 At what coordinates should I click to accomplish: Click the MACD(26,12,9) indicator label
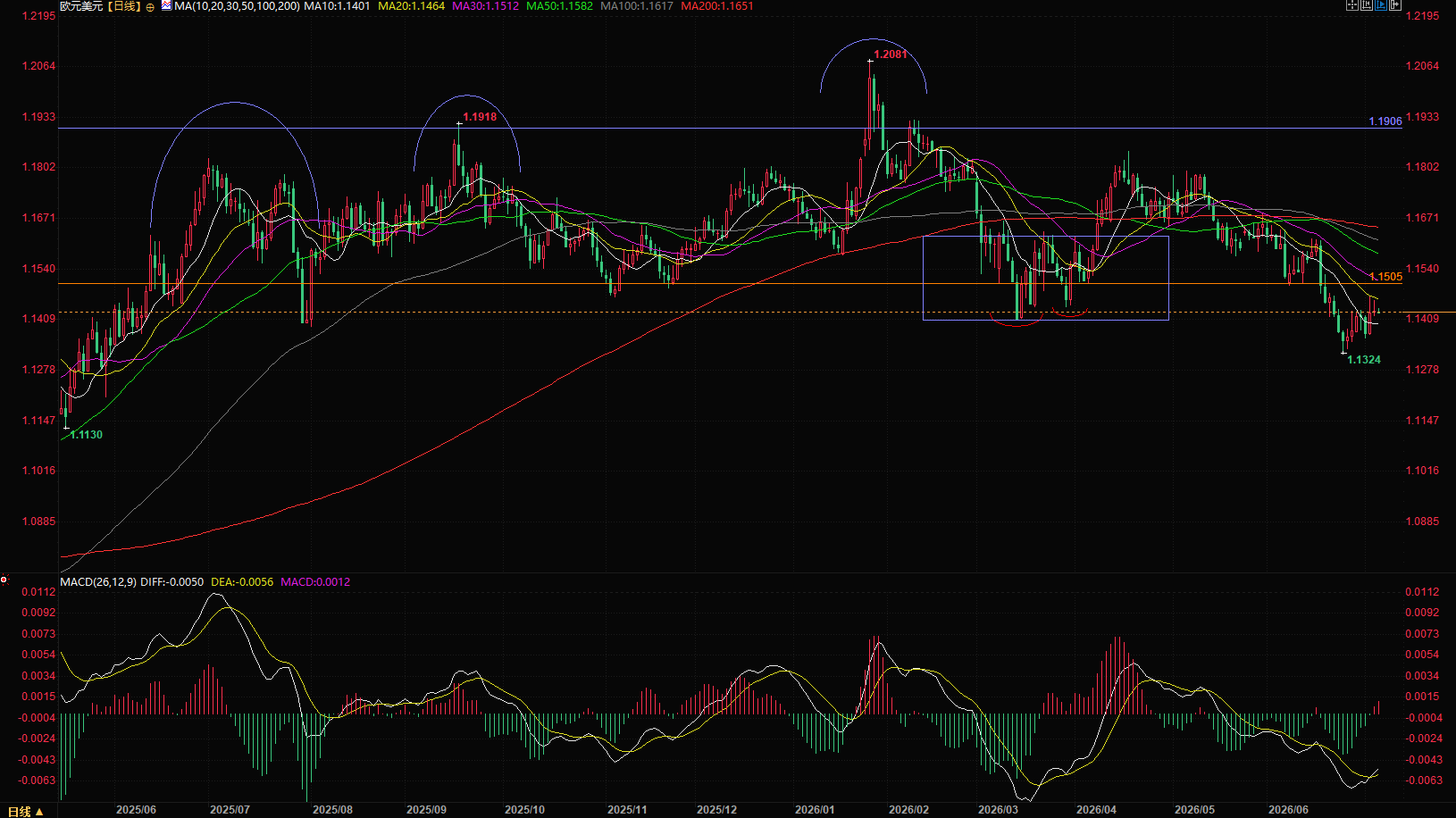pyautogui.click(x=98, y=582)
